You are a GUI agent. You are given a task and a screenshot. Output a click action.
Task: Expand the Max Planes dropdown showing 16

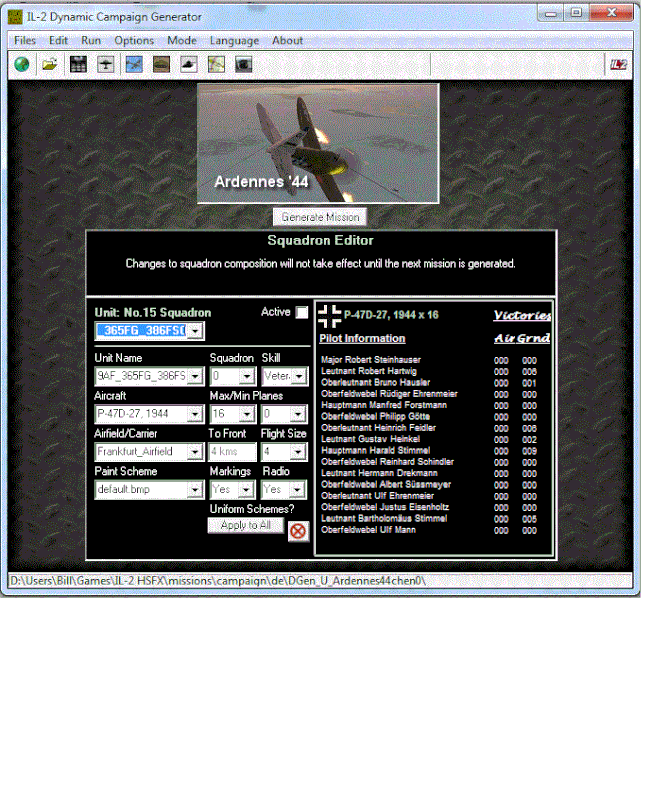click(247, 414)
